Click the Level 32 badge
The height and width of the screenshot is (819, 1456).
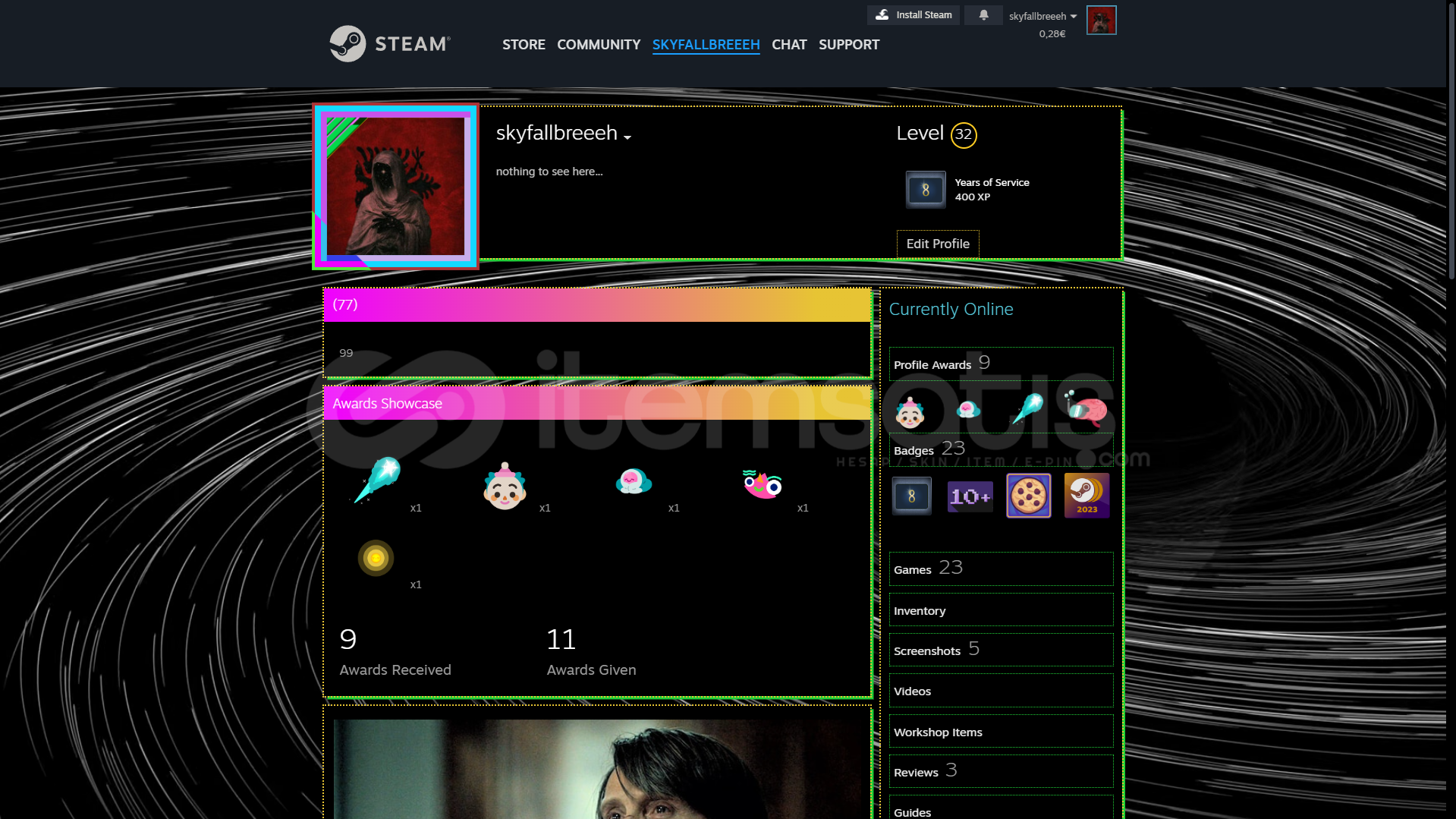pyautogui.click(x=963, y=134)
